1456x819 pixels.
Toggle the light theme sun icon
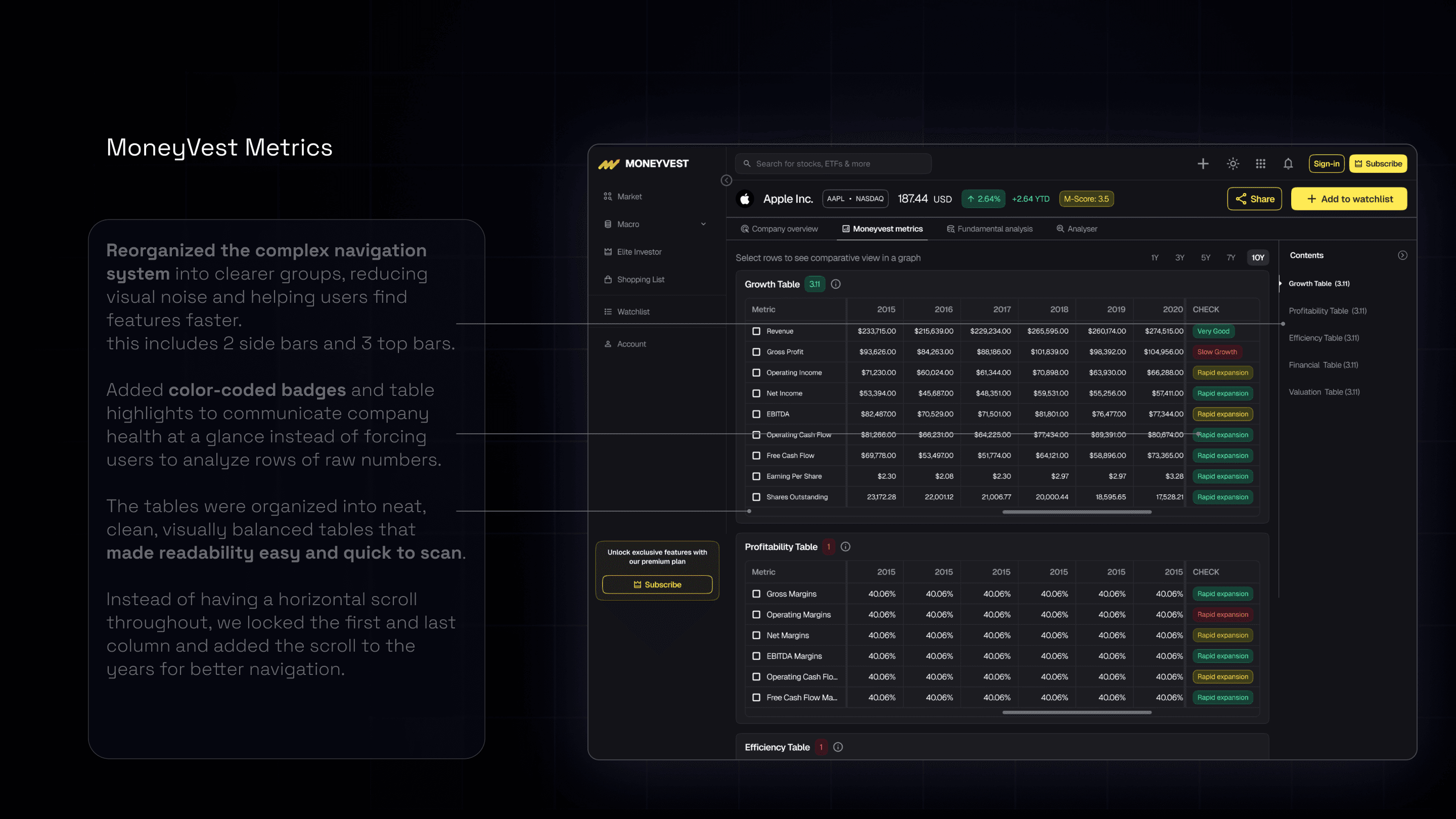1233,164
